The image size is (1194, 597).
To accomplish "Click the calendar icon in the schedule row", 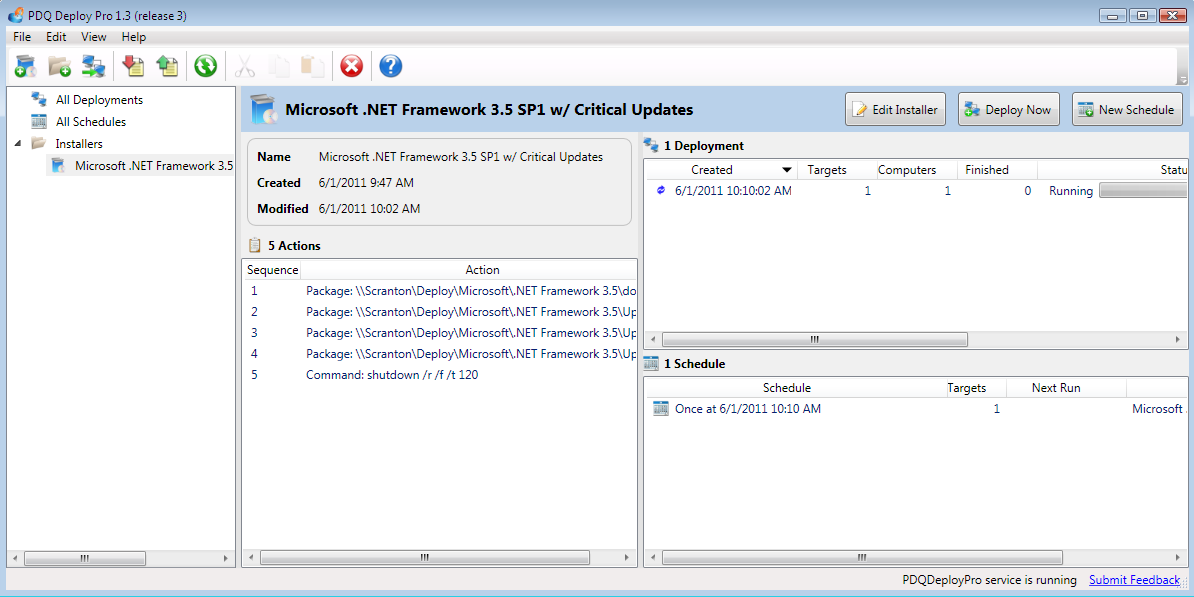I will [x=660, y=409].
